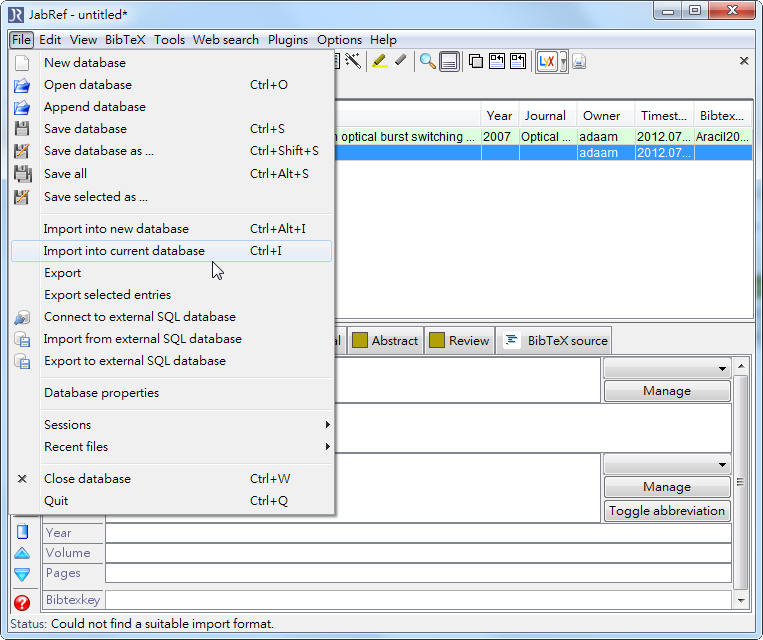The height and width of the screenshot is (640, 763).
Task: Select Save all menu entry
Action: point(171,174)
